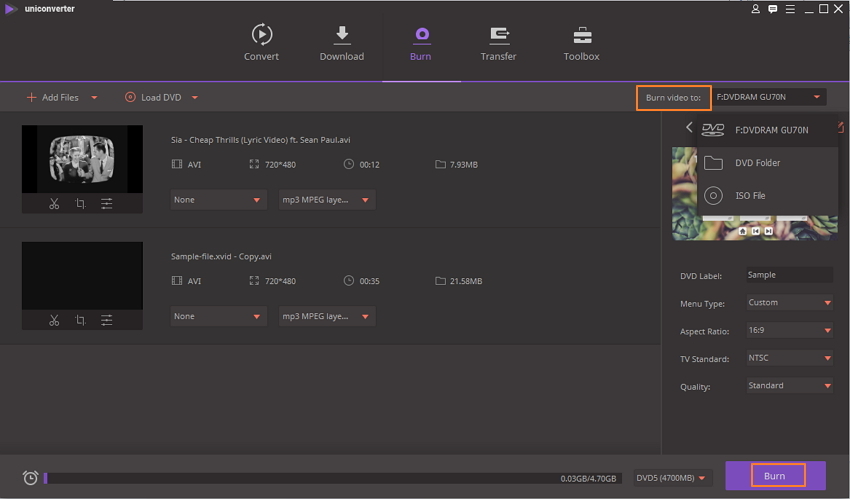This screenshot has width=850, height=499.
Task: Open subtitle dropdown None for Sia video
Action: [218, 200]
